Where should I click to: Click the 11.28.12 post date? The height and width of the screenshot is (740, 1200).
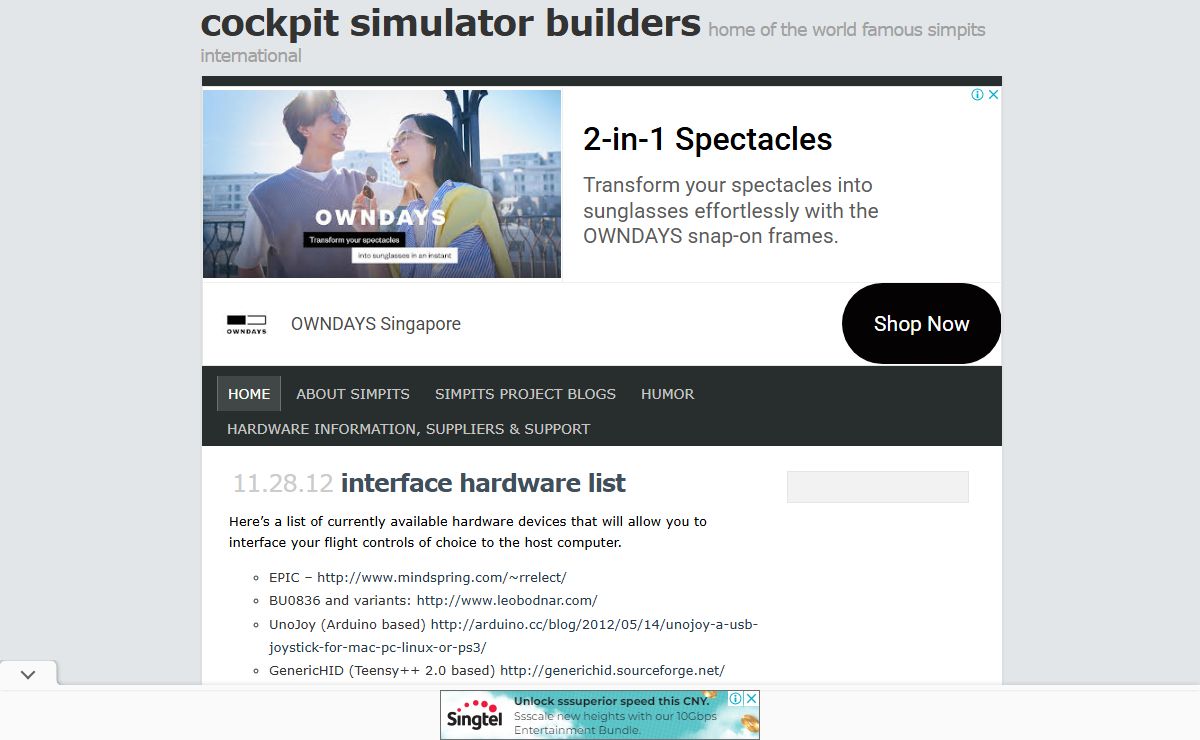(283, 484)
